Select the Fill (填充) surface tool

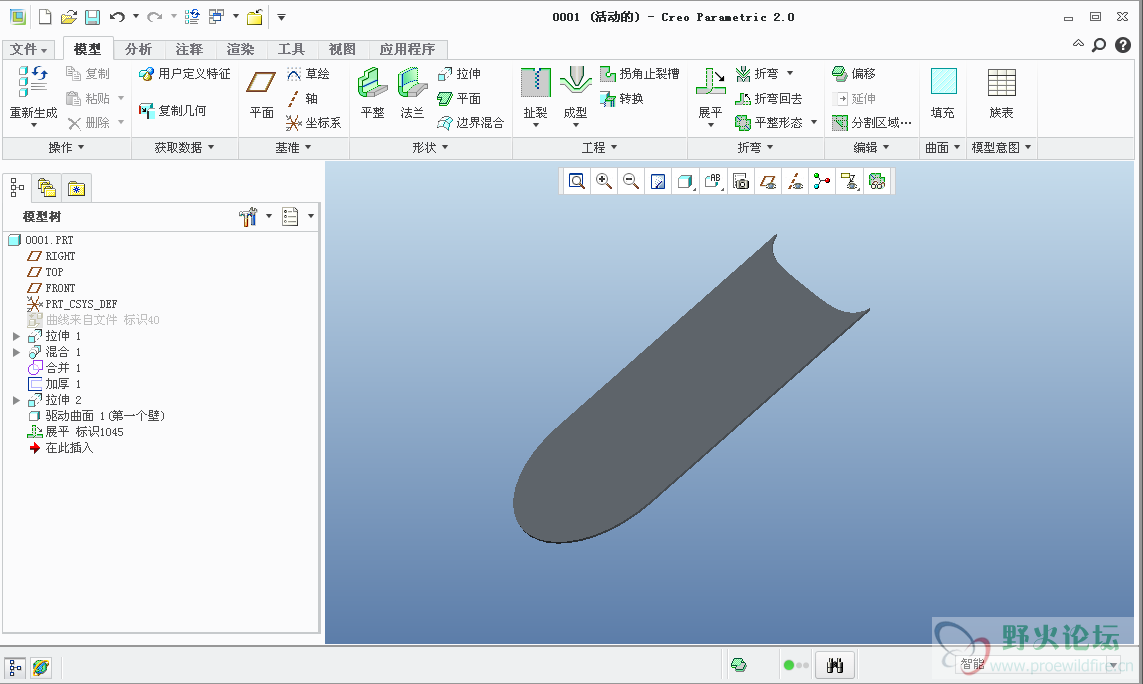click(943, 93)
